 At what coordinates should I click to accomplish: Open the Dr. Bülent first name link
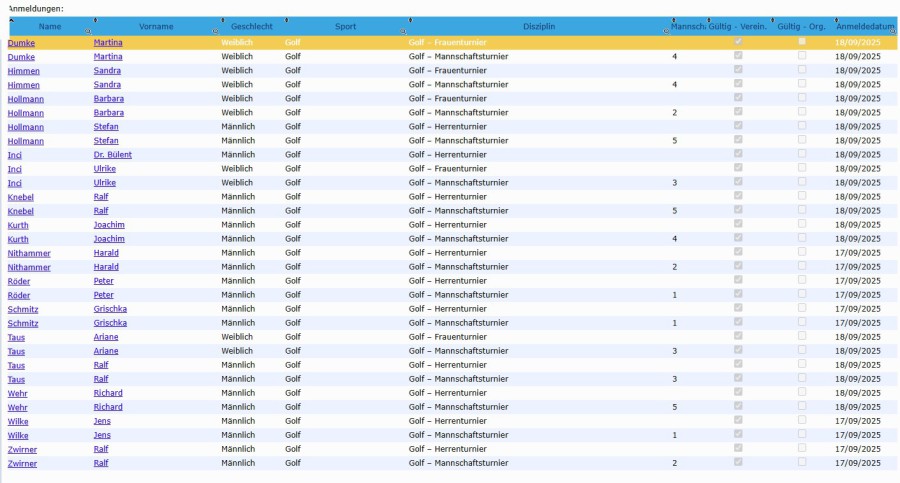(112, 155)
